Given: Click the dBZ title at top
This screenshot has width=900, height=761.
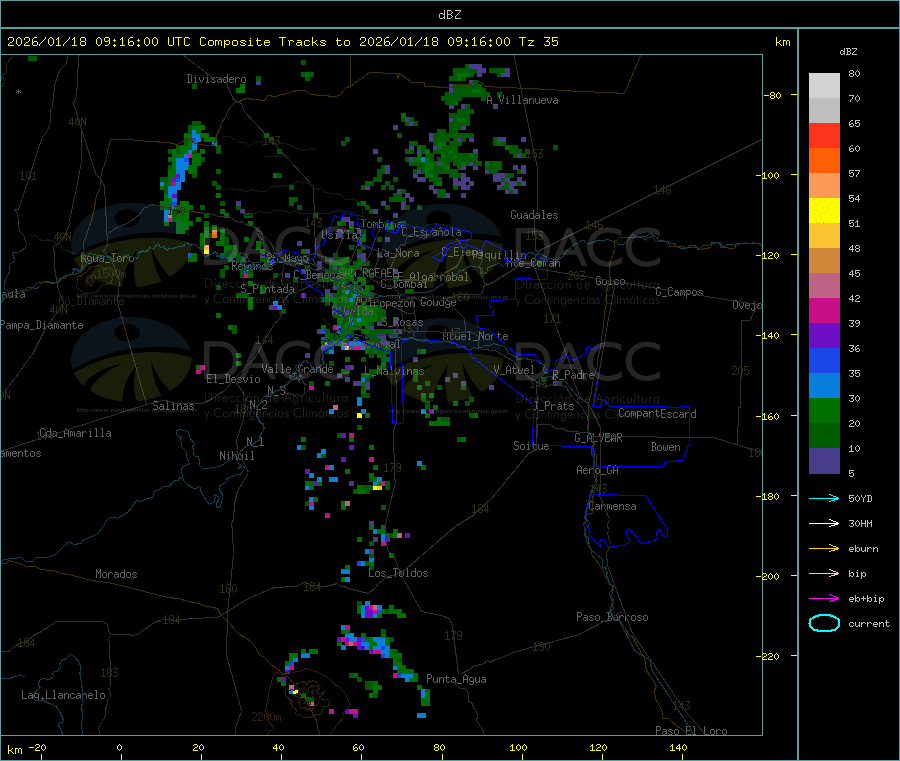Looking at the screenshot, I should click(x=449, y=14).
